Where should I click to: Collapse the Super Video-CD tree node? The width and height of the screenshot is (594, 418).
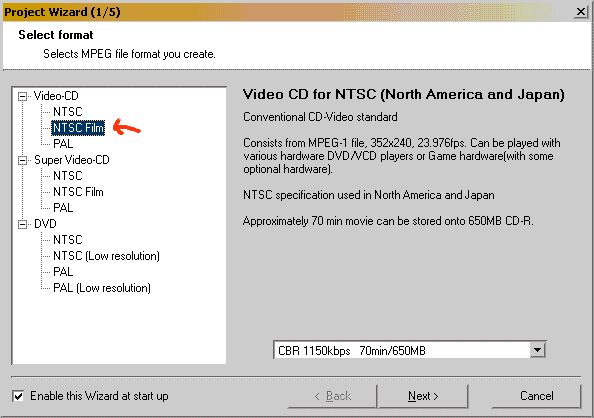point(23,161)
